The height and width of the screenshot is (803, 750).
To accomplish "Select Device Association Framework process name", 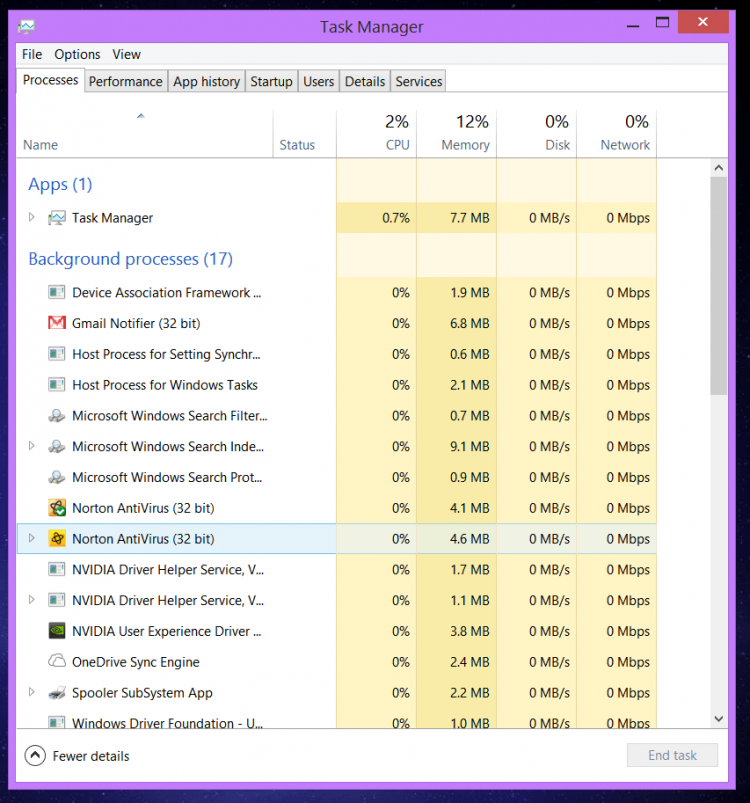I will tap(166, 292).
